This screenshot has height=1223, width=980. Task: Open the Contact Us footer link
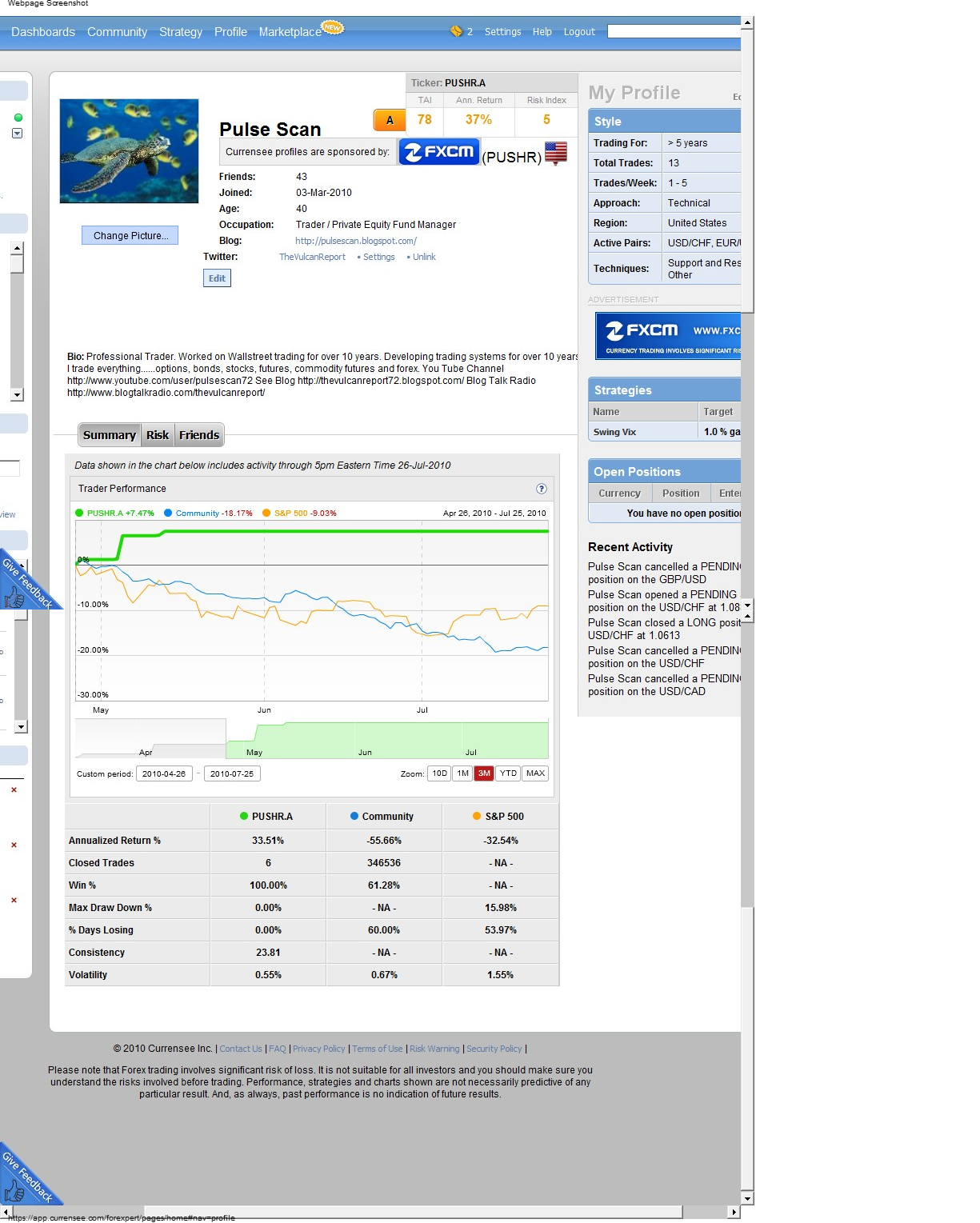point(241,1049)
